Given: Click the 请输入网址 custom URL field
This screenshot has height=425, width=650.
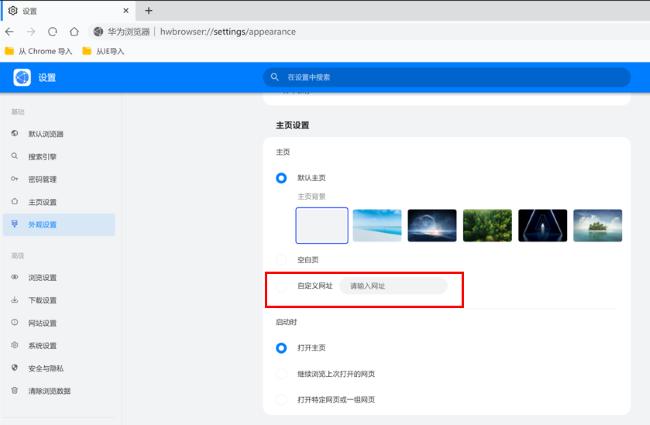Looking at the screenshot, I should pyautogui.click(x=392, y=286).
